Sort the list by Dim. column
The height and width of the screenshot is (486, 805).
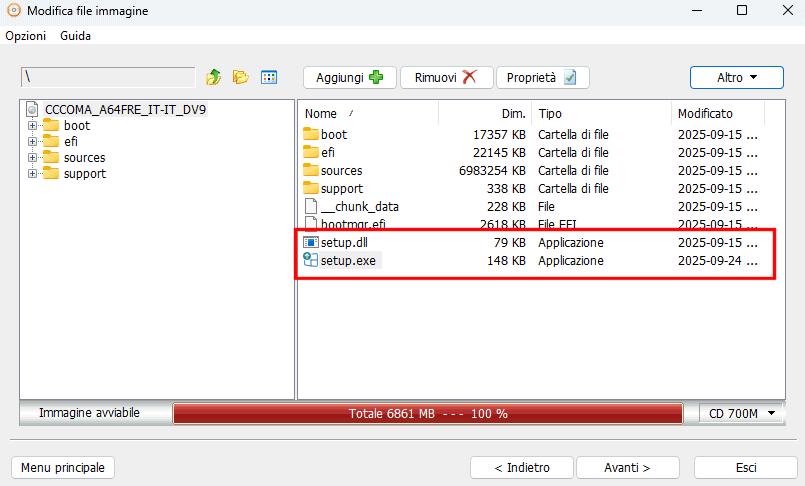click(x=485, y=113)
